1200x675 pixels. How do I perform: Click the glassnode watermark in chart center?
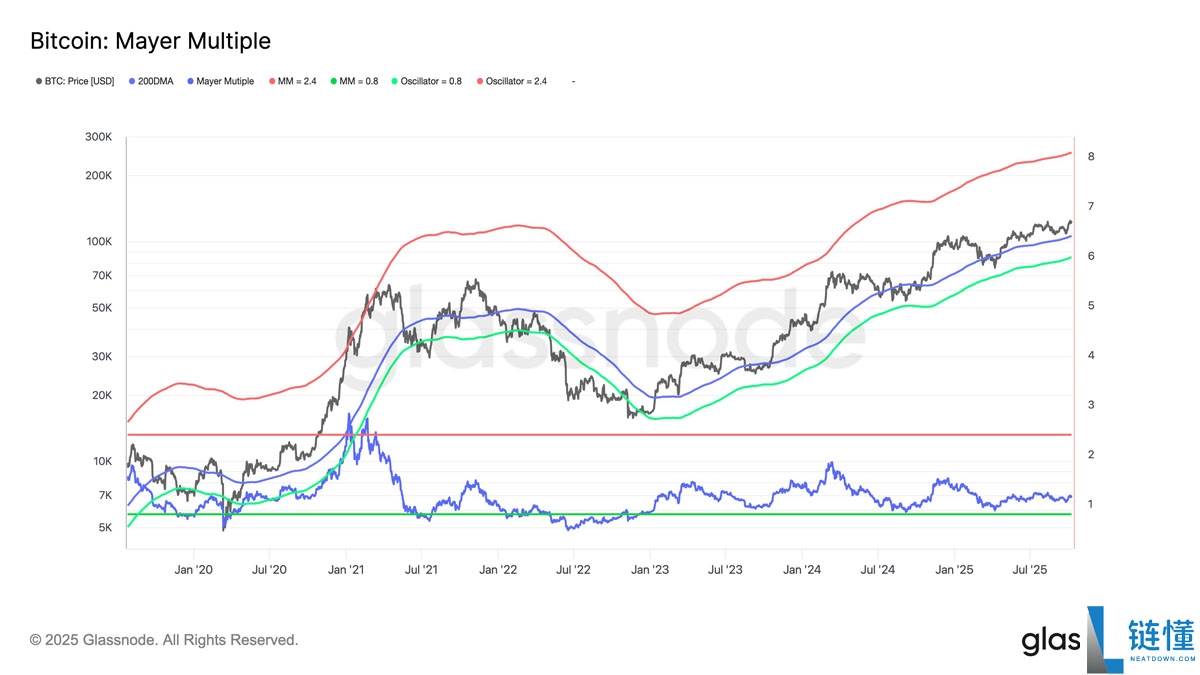[599, 330]
